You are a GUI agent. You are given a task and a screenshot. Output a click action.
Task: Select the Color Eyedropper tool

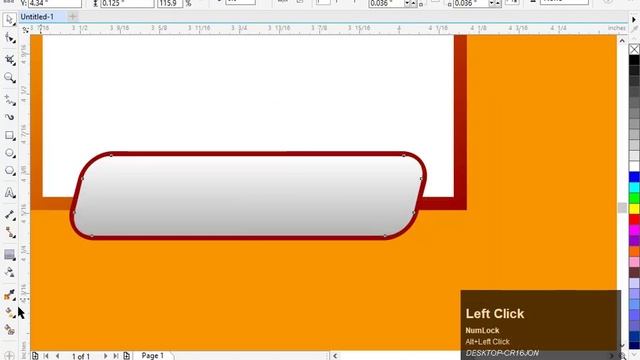(9, 295)
